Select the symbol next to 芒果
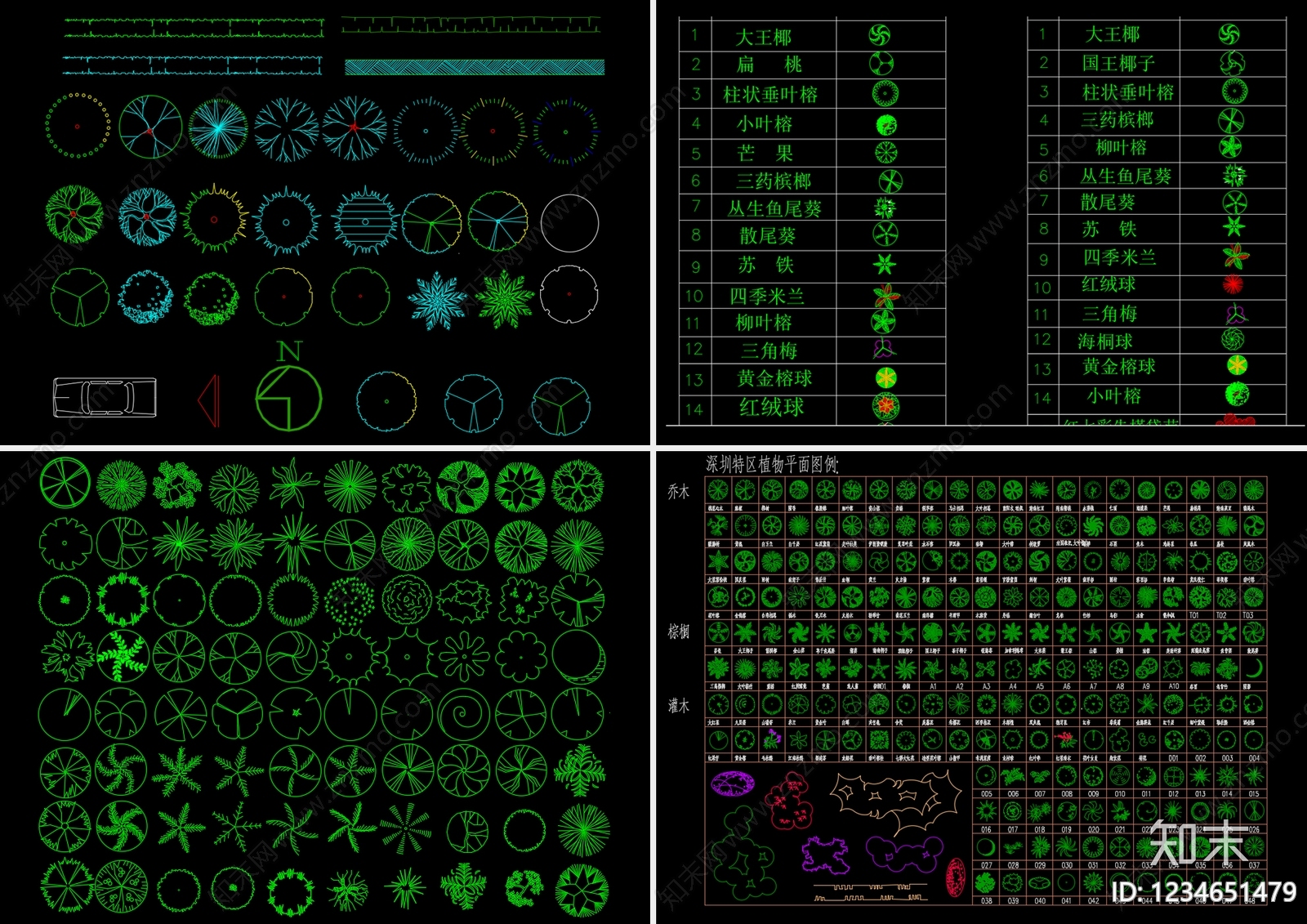This screenshot has height=924, width=1307. coord(886,152)
